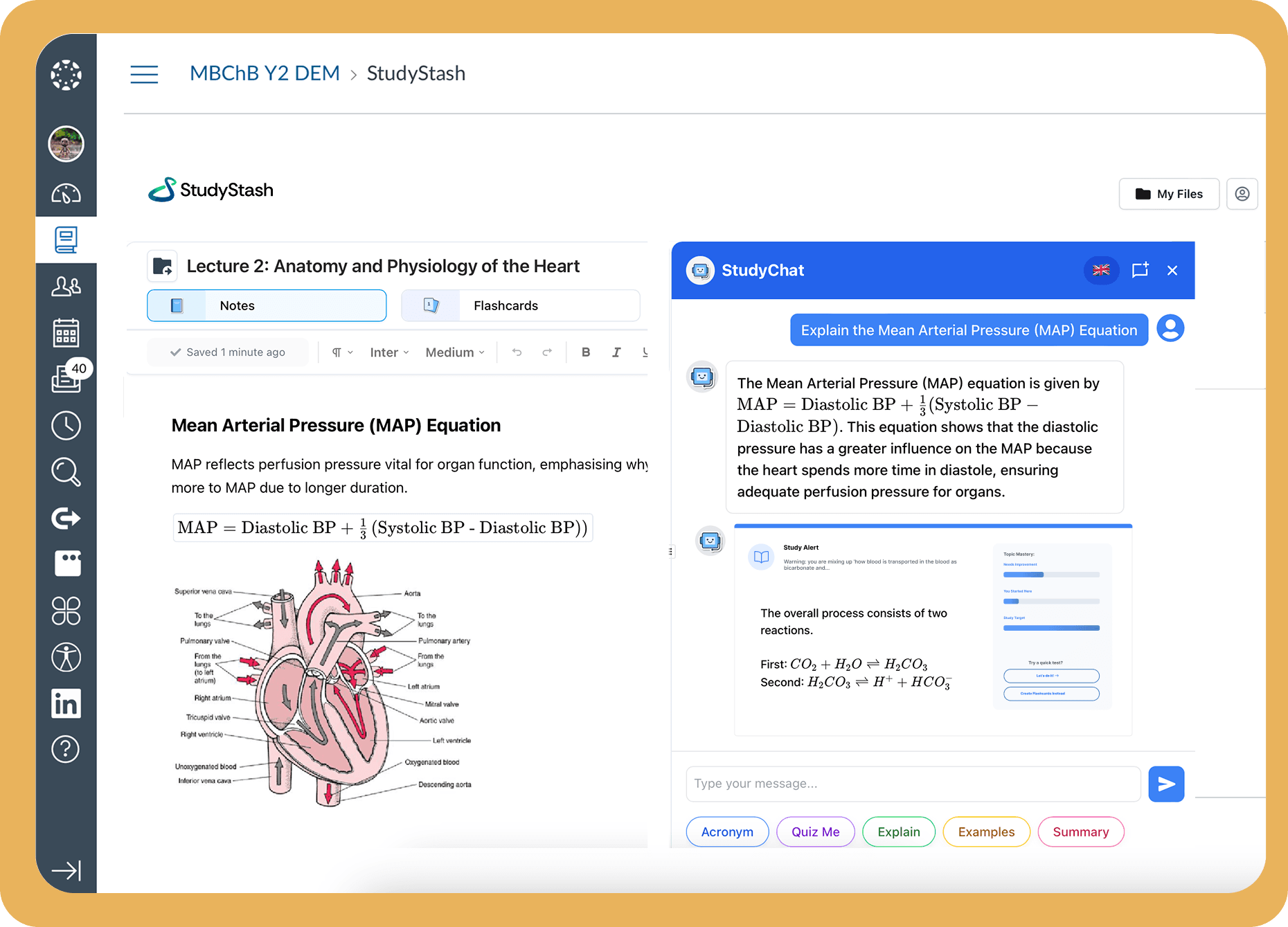
Task: Switch to the Flashcards tab
Action: [520, 305]
